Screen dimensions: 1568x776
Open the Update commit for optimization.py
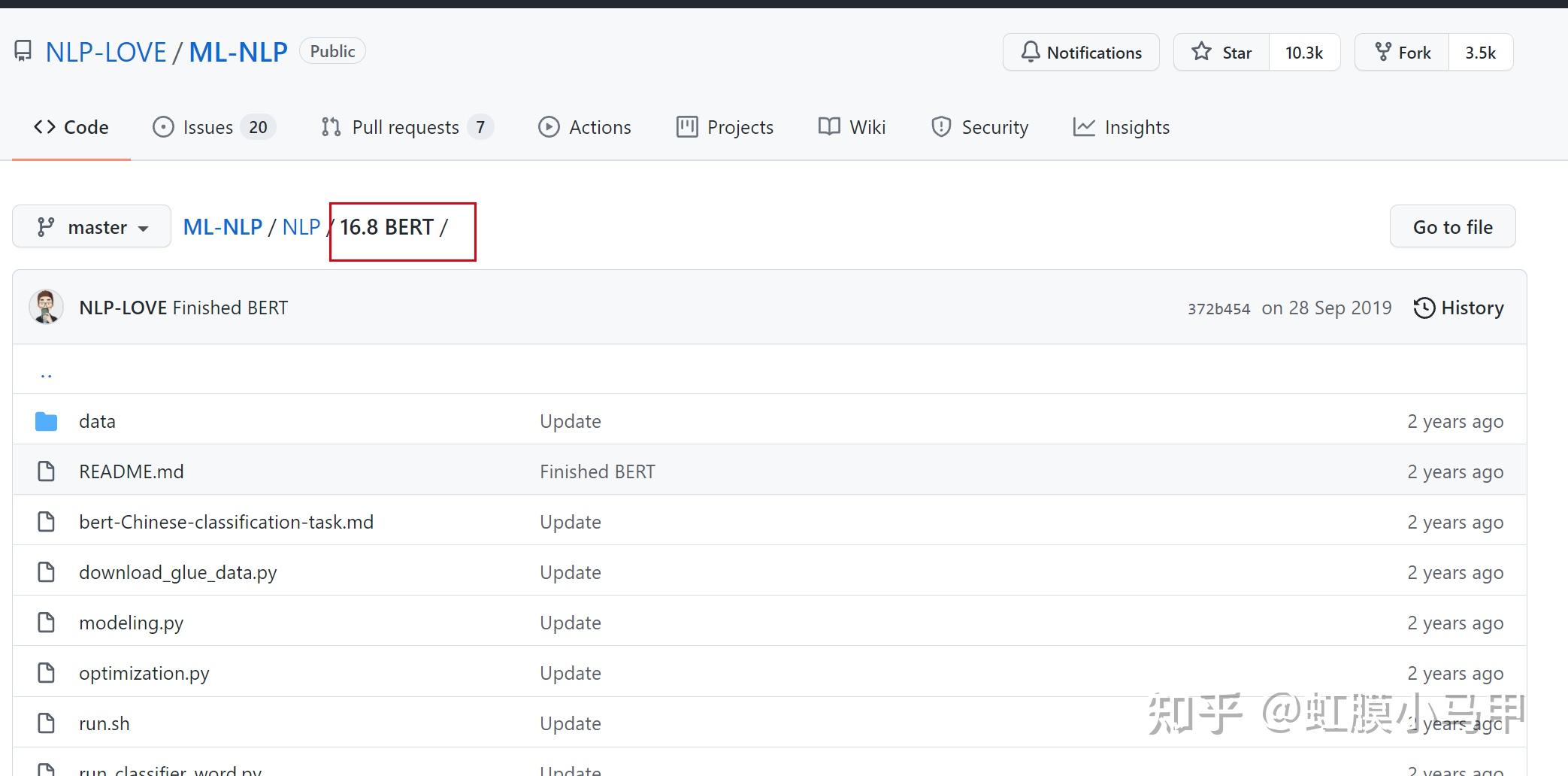tap(571, 674)
